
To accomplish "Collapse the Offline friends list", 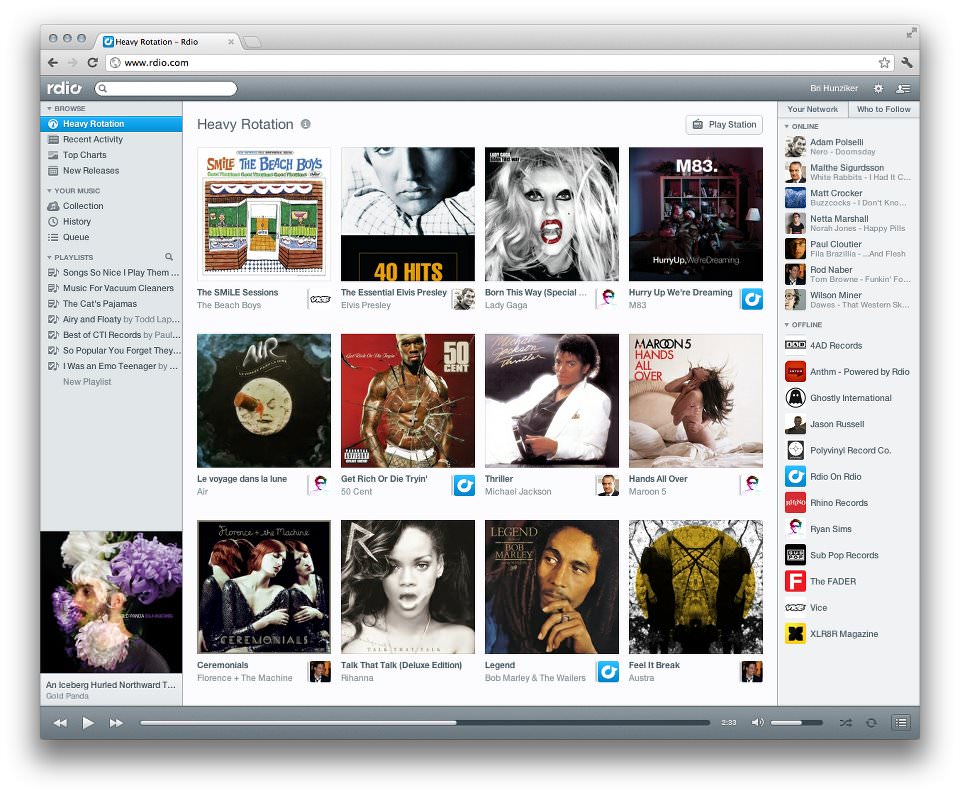I will [787, 325].
